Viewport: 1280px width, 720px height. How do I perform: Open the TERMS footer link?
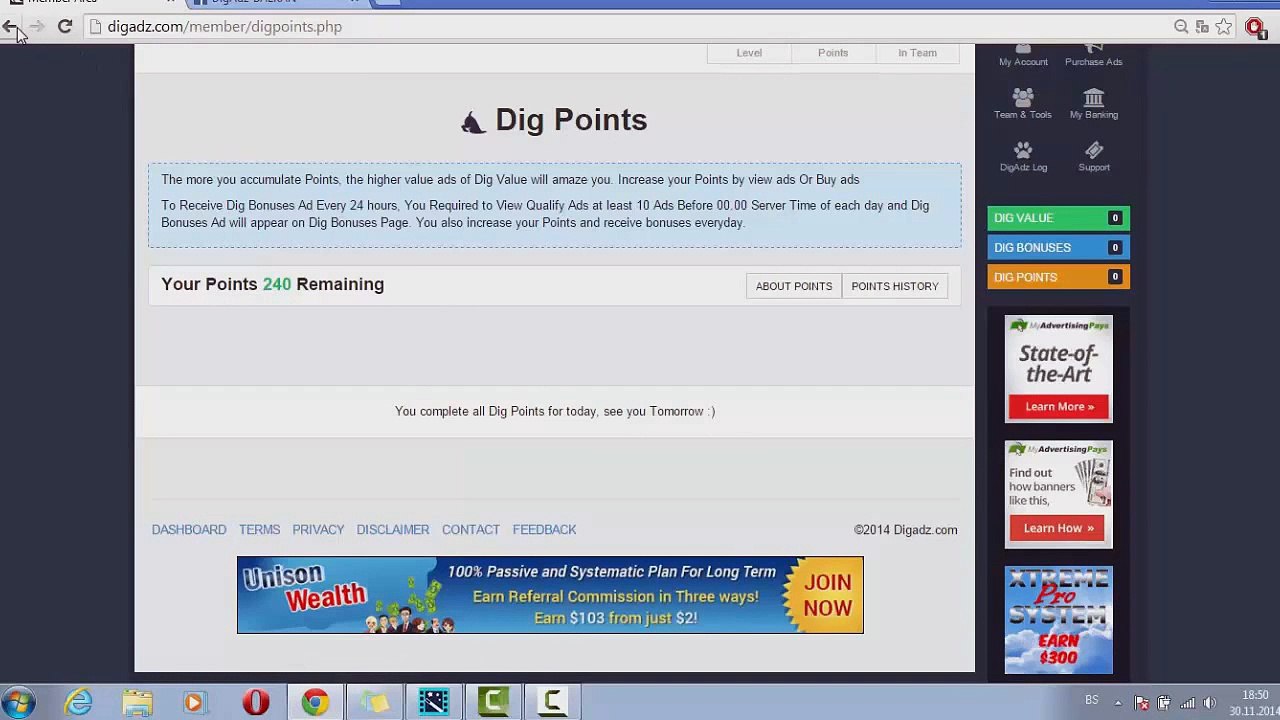[x=259, y=530]
